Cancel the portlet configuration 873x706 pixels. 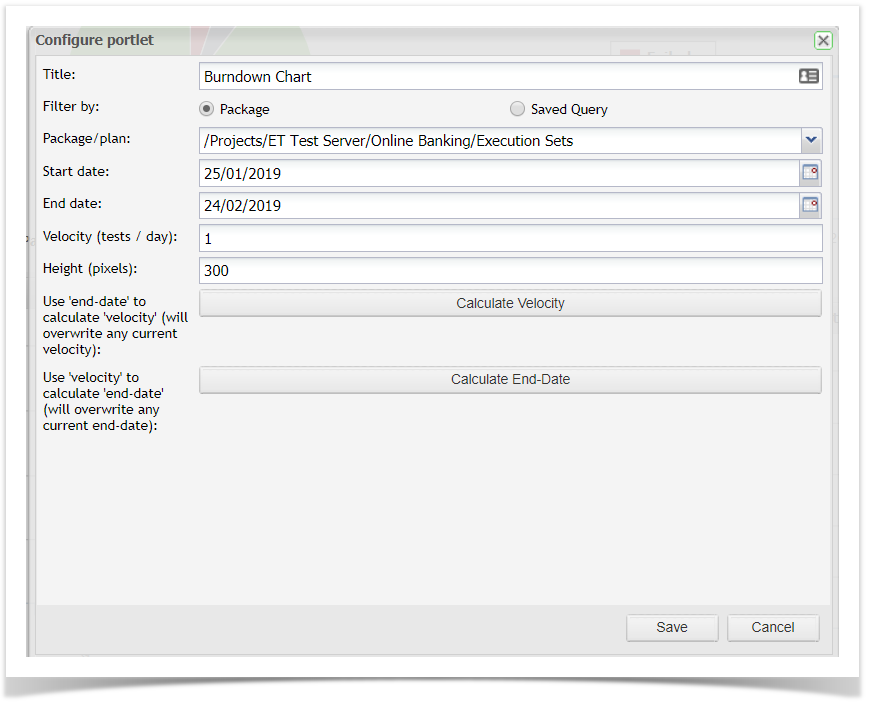[x=773, y=627]
